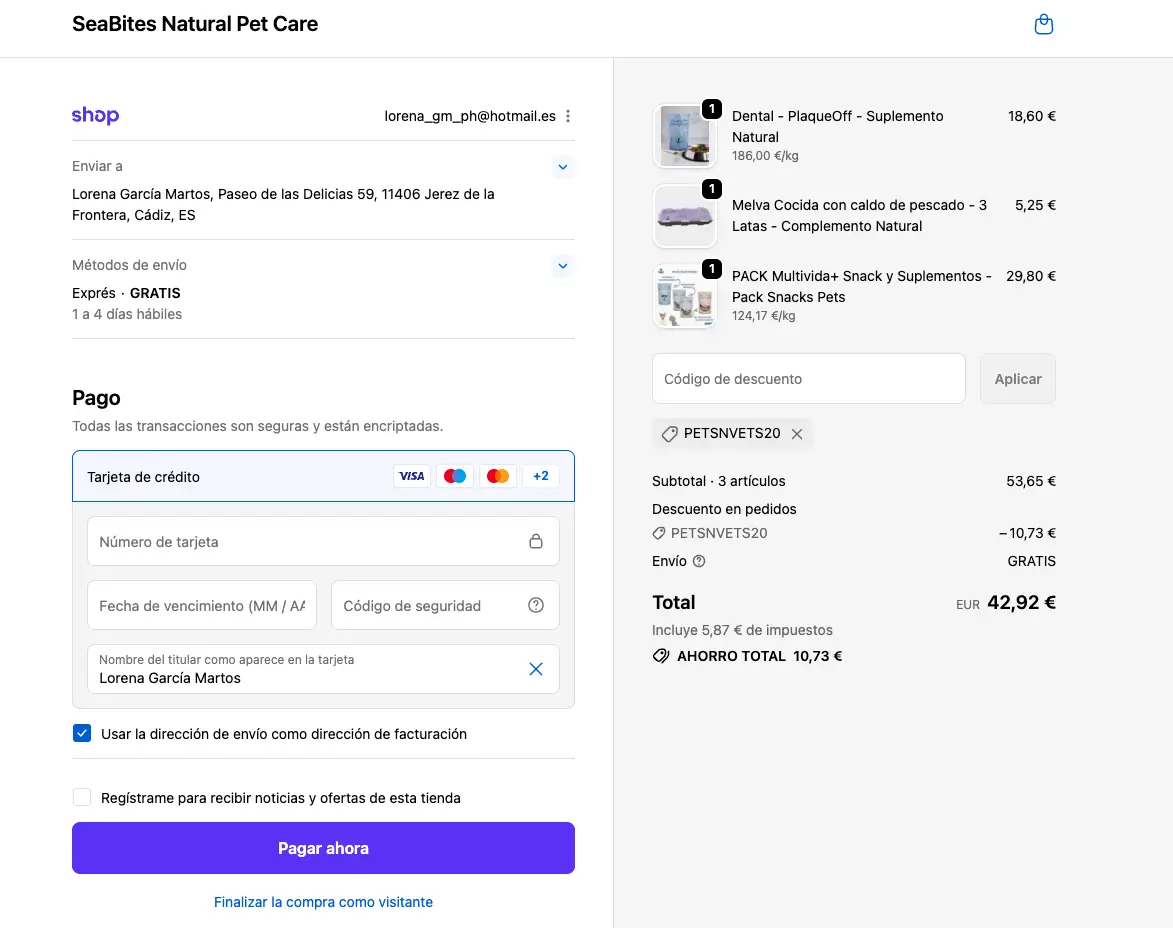Open the shopping bag cart icon
1173x928 pixels.
coord(1043,25)
